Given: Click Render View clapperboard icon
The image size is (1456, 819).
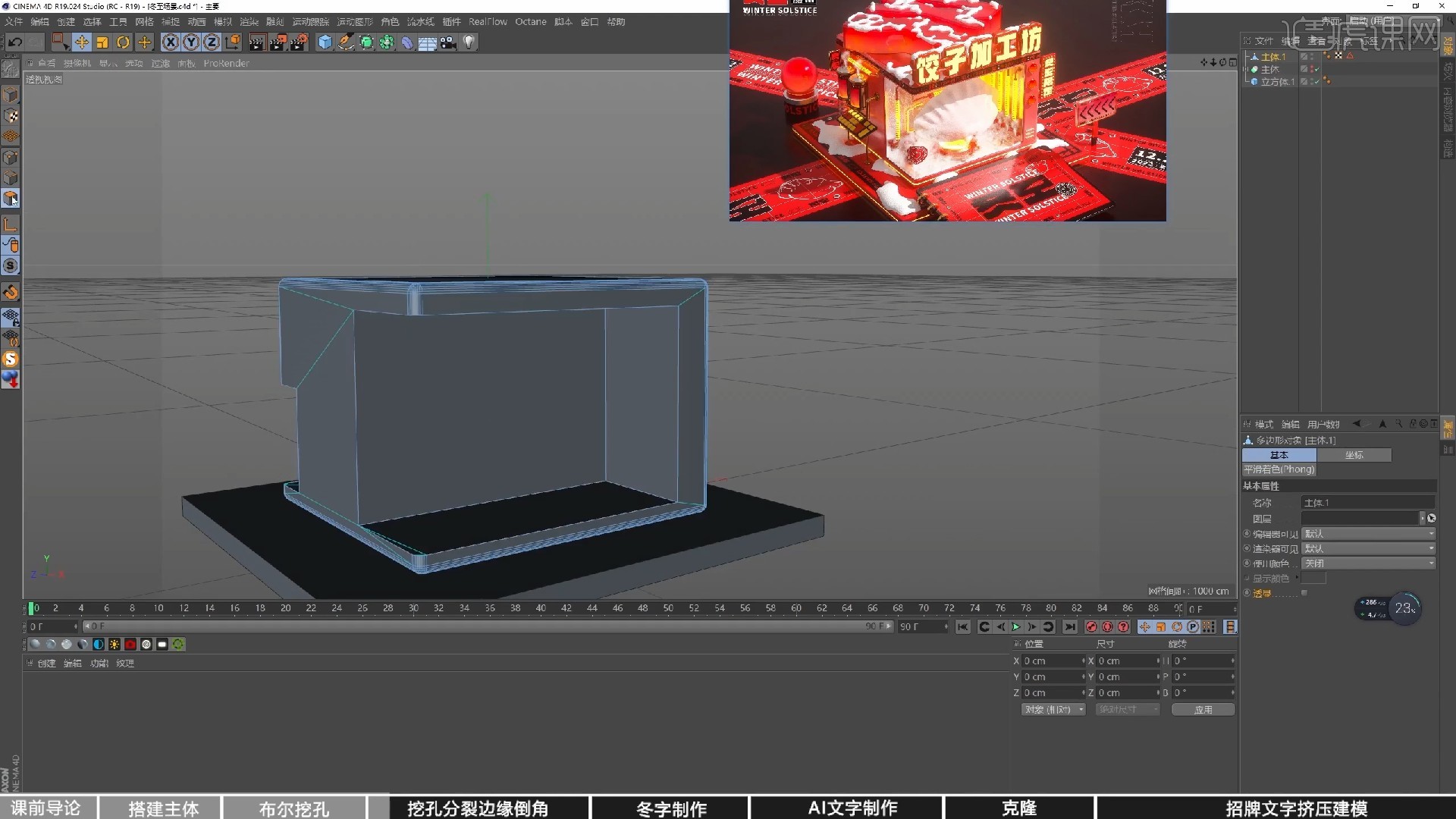Looking at the screenshot, I should click(x=256, y=42).
